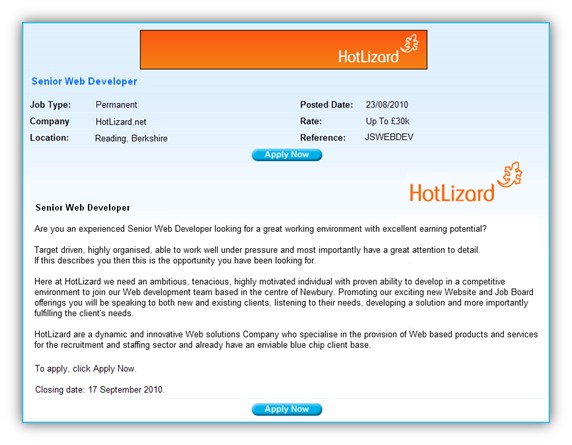Select the posted date 23/08/2010
This screenshot has width=572, height=445.
point(387,105)
